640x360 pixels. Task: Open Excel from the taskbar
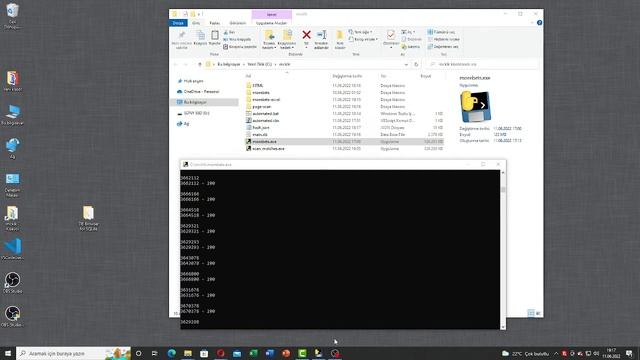[x=253, y=353]
